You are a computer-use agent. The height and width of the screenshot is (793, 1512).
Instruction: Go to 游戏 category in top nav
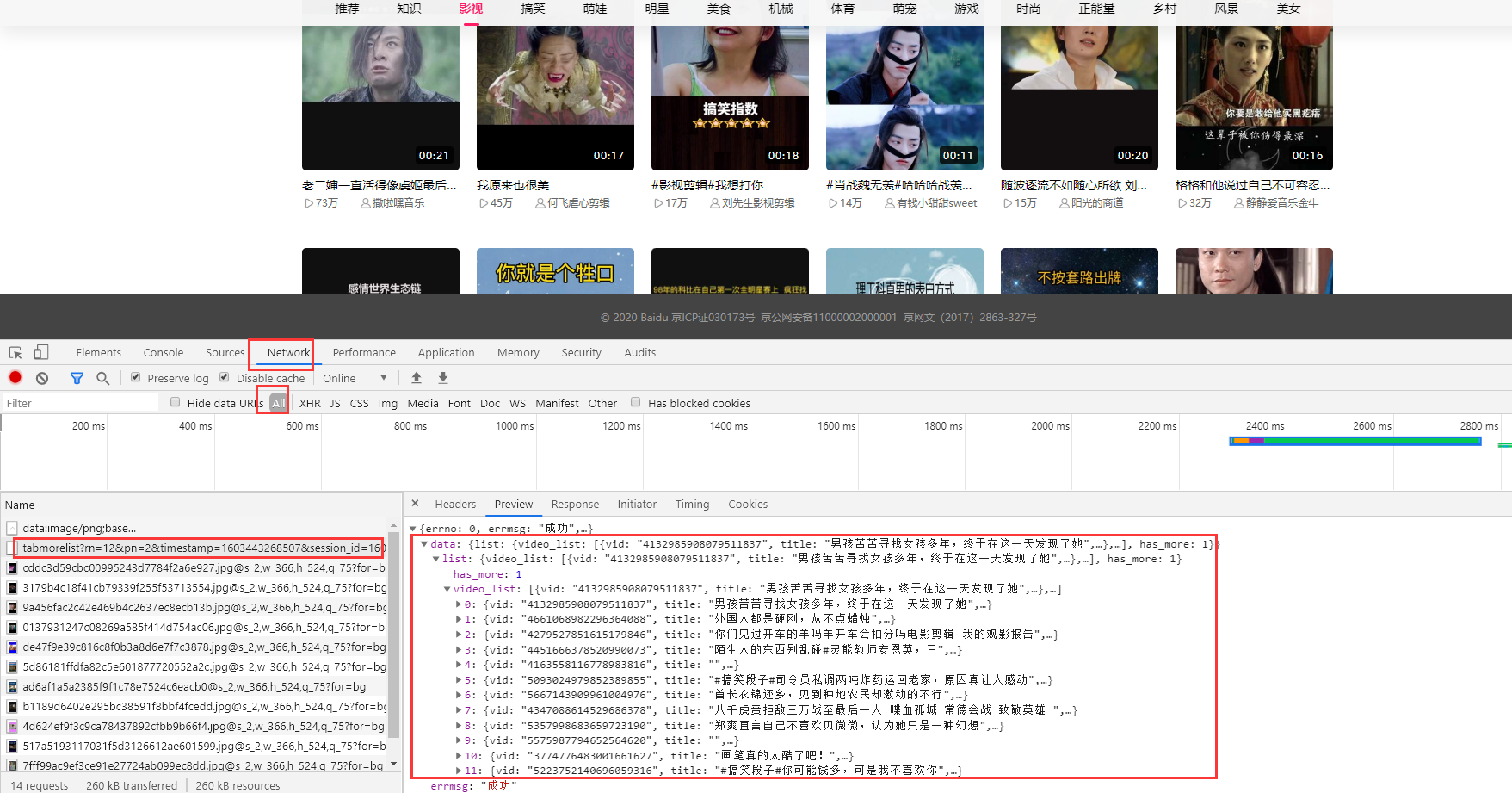pos(966,9)
